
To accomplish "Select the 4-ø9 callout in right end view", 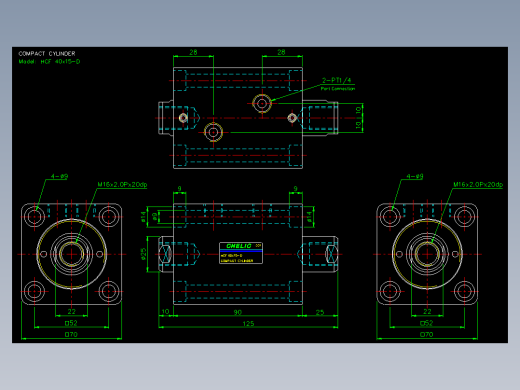I will pyautogui.click(x=415, y=176).
